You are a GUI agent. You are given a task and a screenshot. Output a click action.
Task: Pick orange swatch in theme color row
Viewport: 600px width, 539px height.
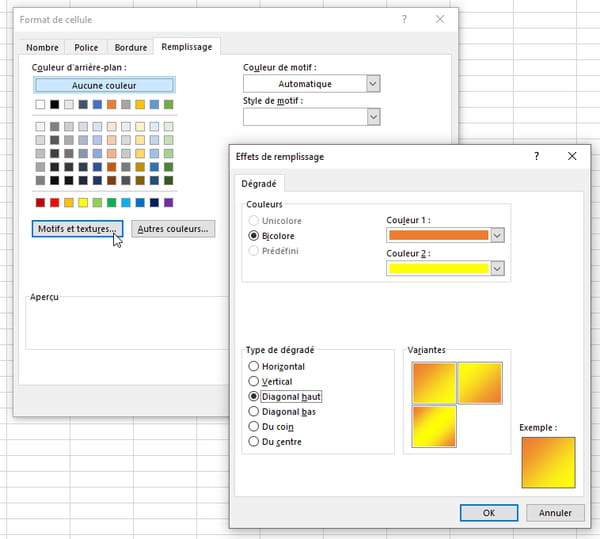111,104
